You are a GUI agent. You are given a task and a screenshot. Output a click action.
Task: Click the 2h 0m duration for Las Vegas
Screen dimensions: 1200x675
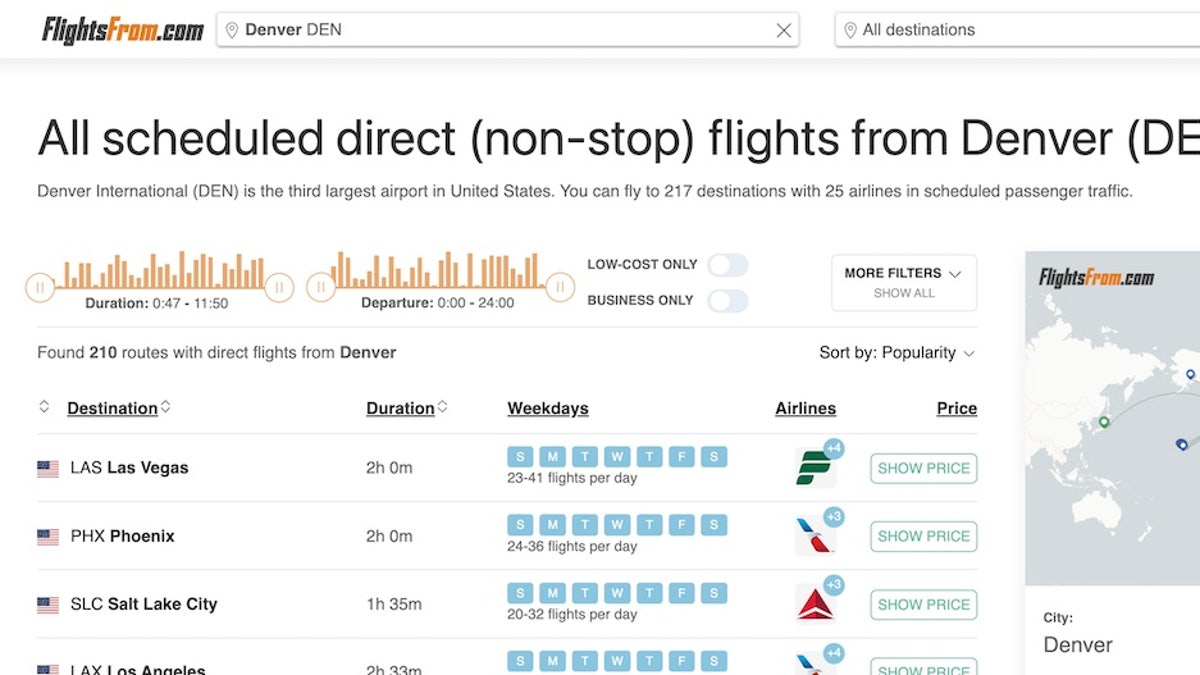389,468
